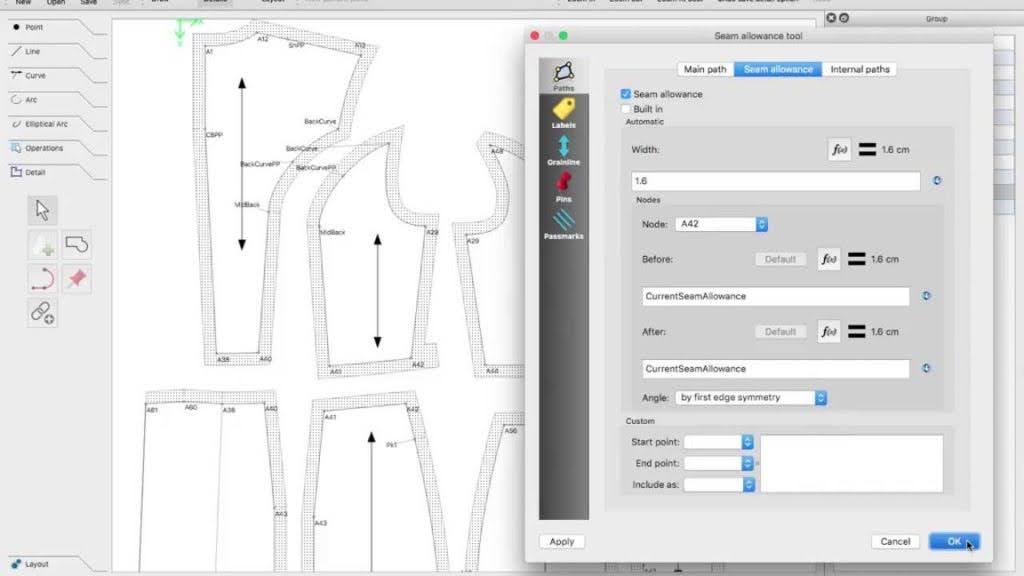
Task: Click the Cancel button
Action: 895,541
